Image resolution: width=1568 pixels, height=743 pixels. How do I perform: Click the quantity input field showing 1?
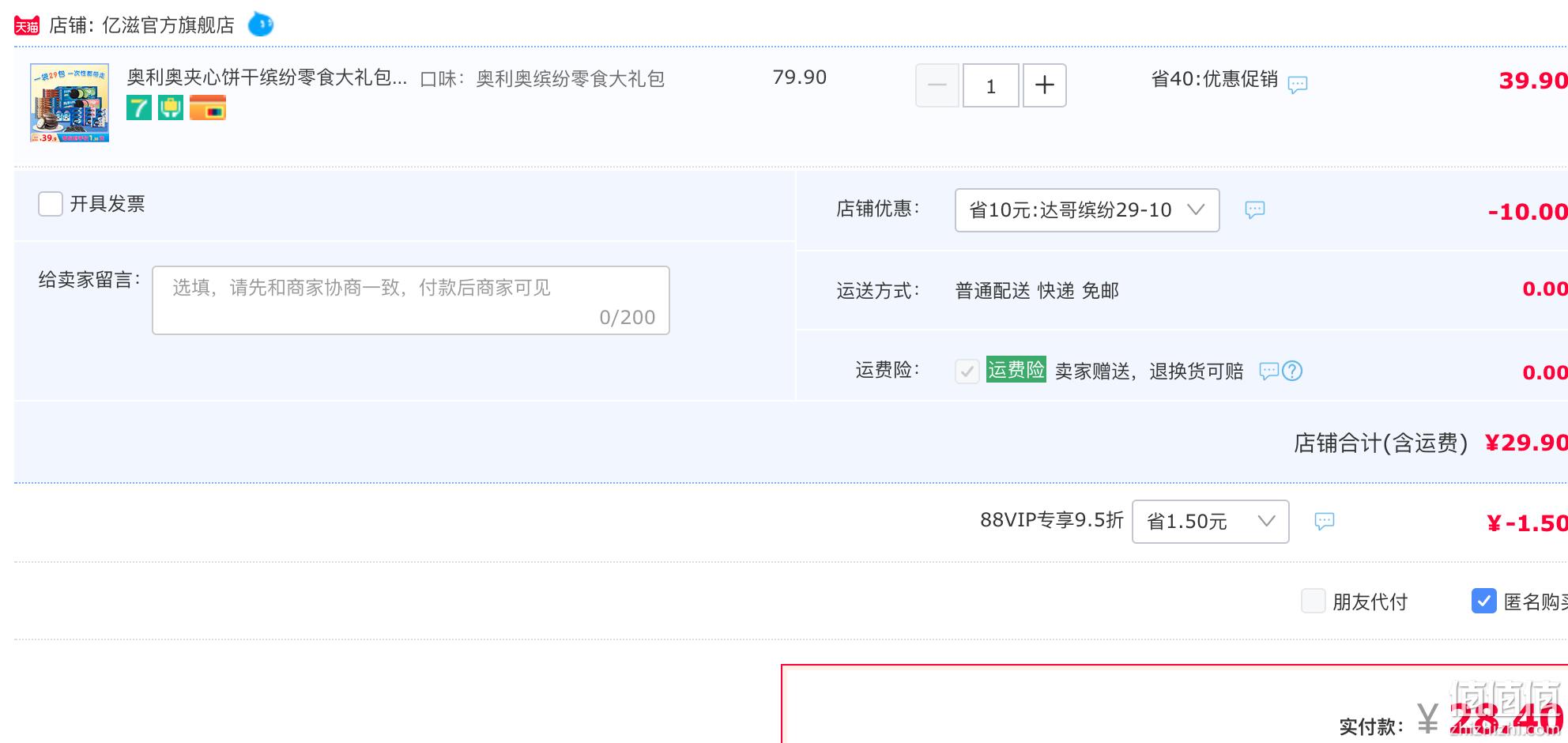point(991,85)
